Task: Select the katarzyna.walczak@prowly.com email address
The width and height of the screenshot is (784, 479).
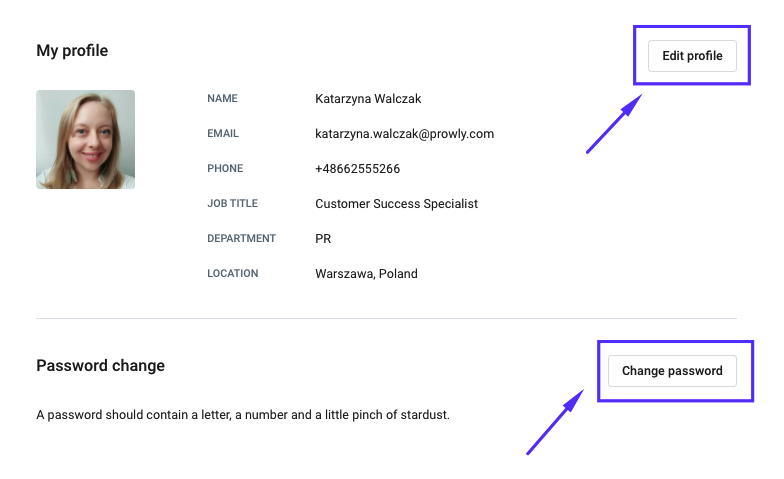Action: 404,134
